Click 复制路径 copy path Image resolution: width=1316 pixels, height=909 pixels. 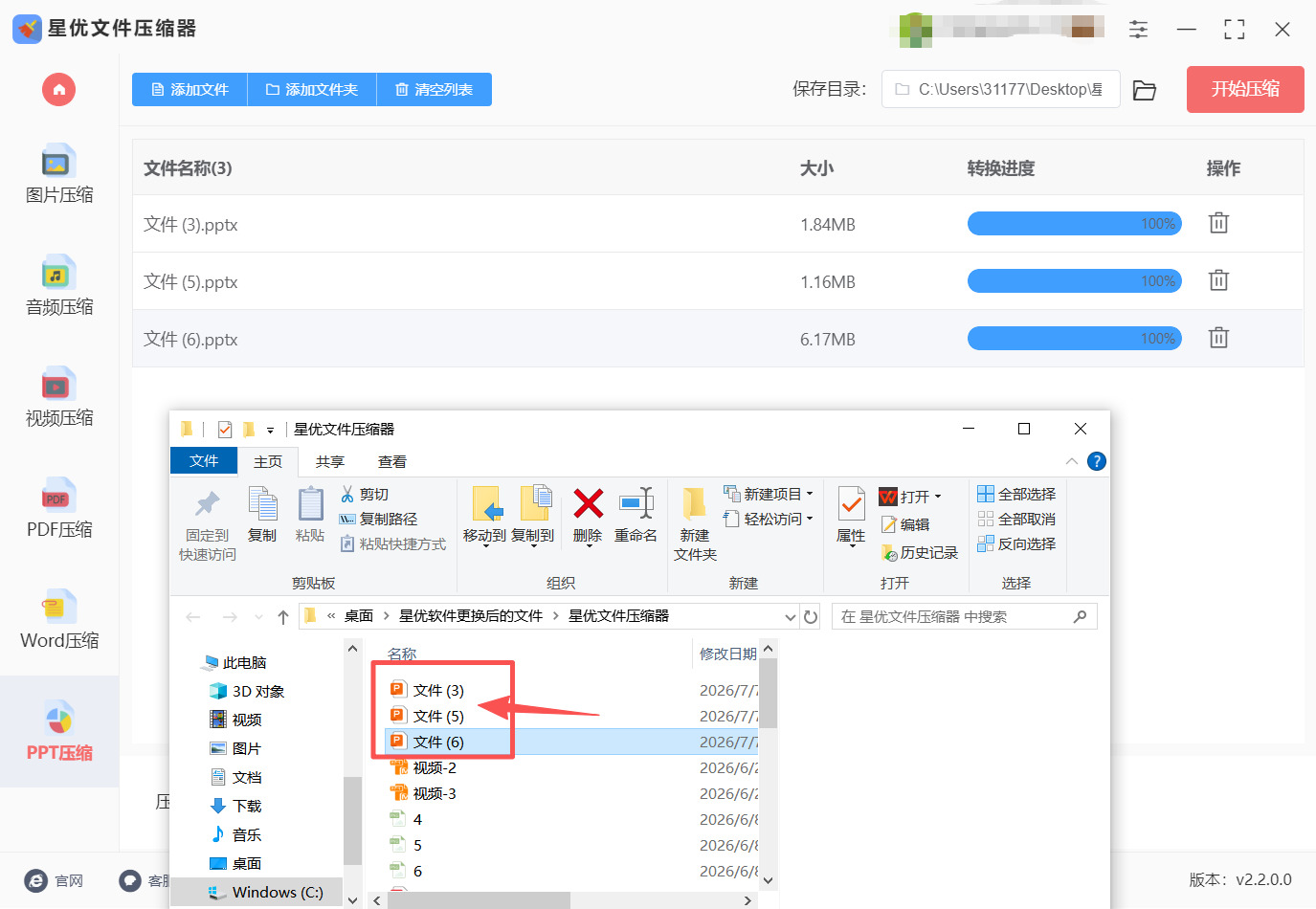379,519
